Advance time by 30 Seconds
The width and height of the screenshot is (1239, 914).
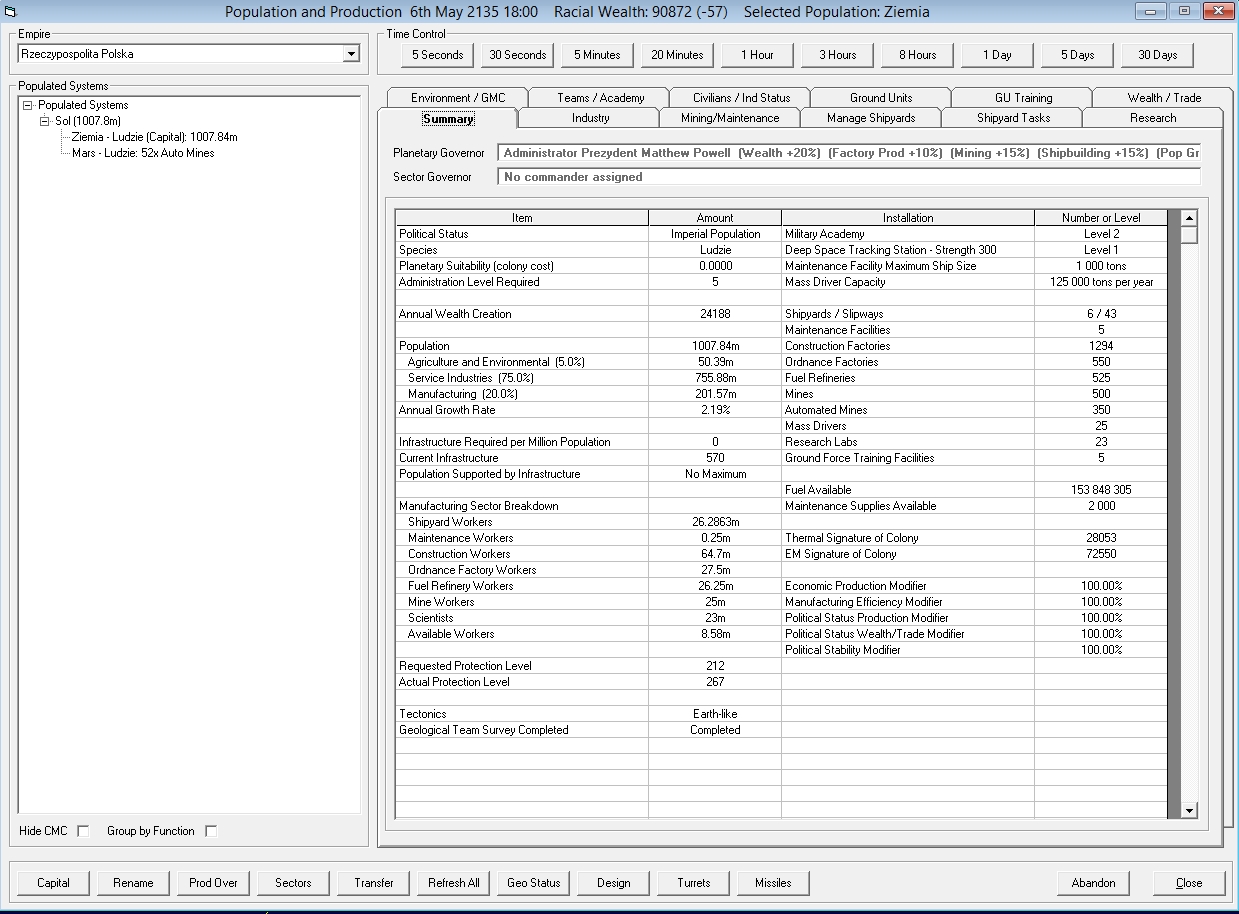point(517,55)
